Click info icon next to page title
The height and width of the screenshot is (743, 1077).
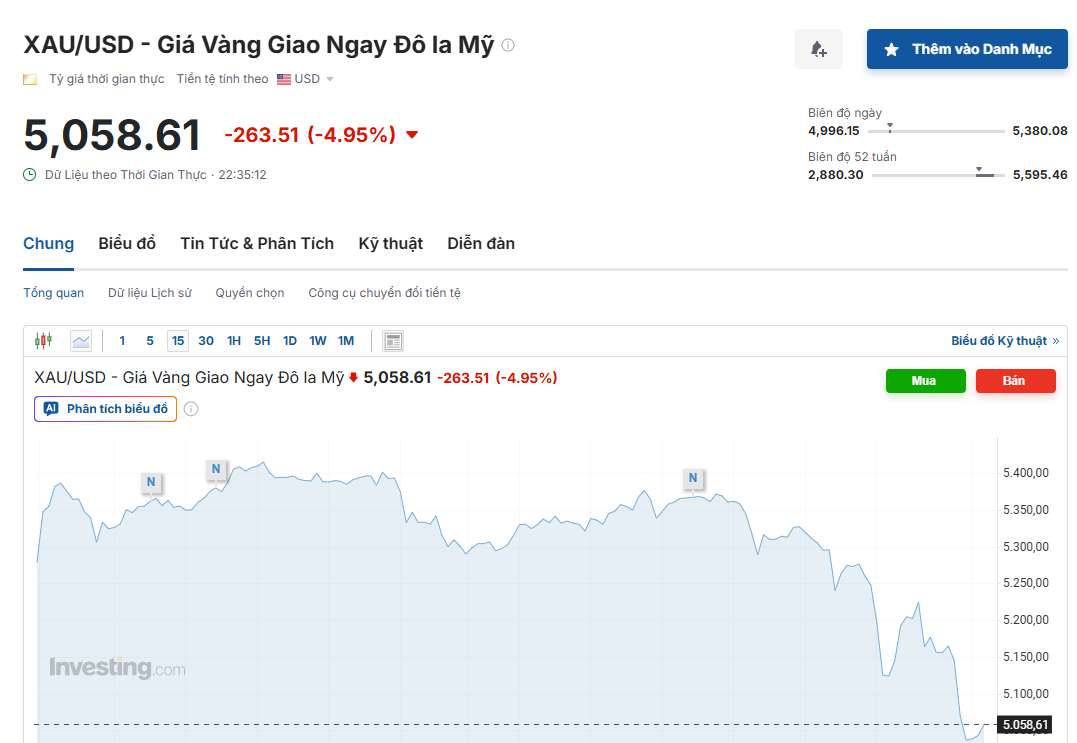[x=508, y=45]
